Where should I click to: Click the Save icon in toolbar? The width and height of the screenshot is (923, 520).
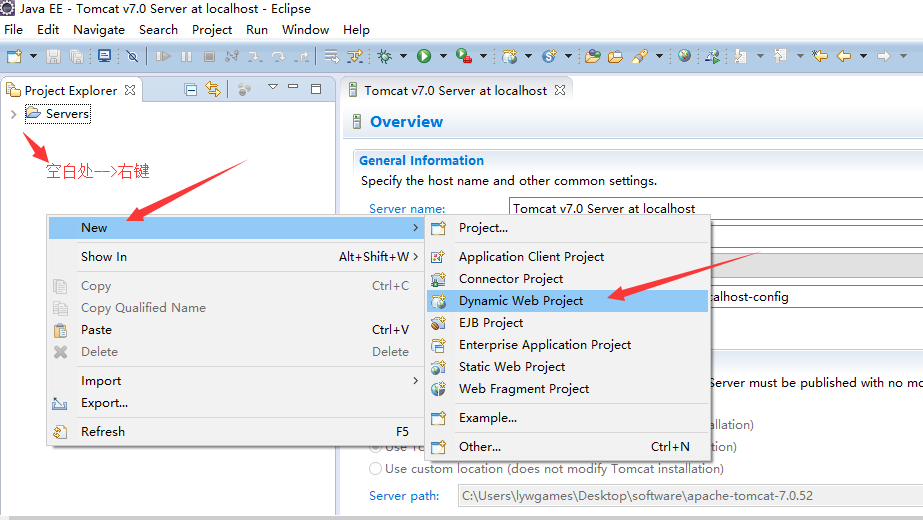point(54,57)
